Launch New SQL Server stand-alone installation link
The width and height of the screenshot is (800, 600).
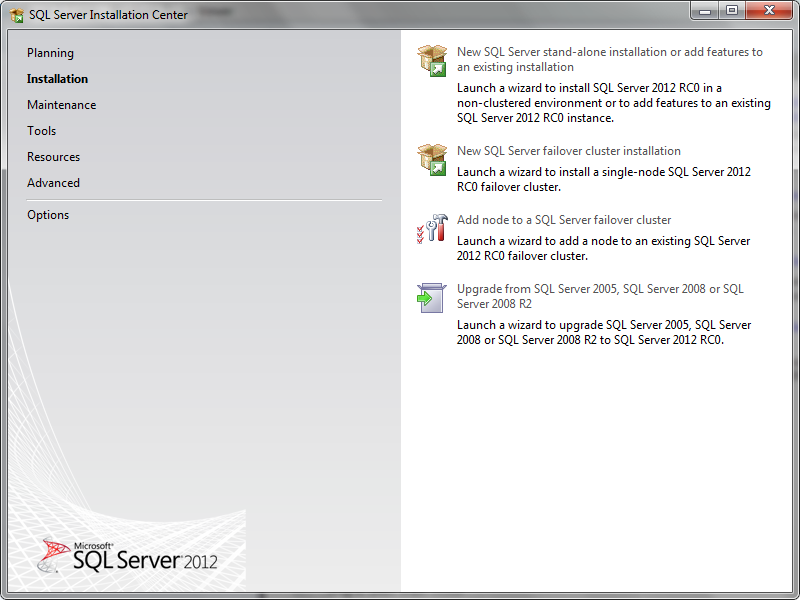click(610, 60)
